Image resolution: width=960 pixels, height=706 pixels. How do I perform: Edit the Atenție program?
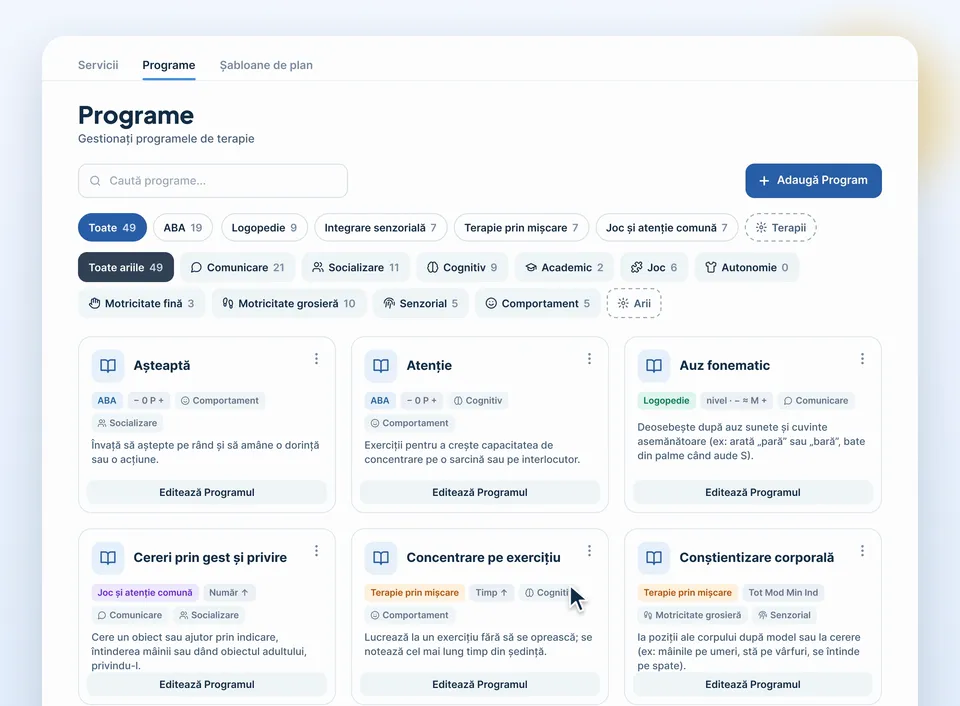(480, 492)
